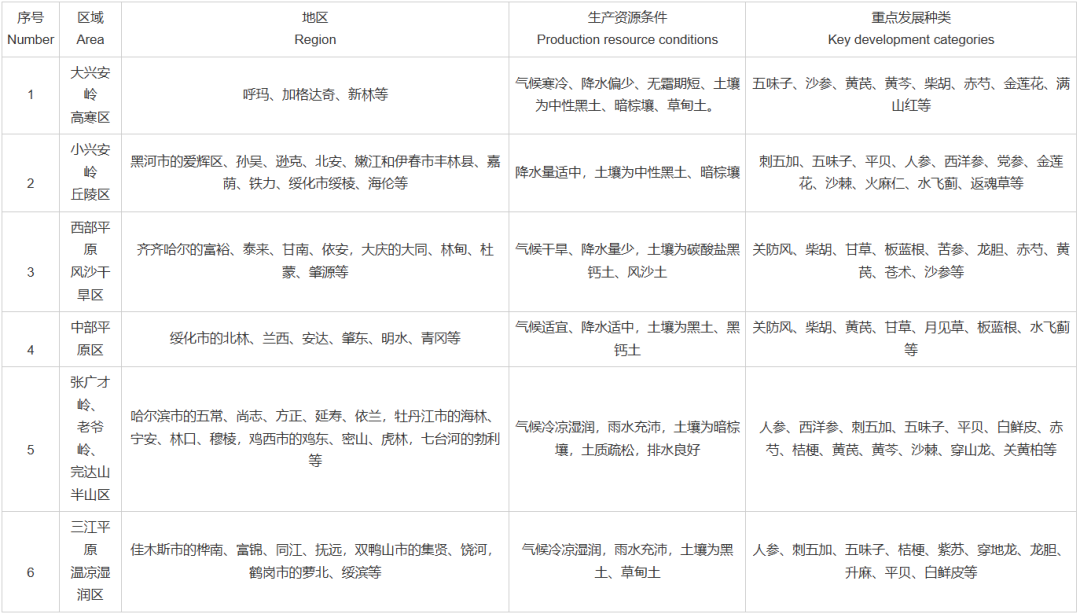
Task: Click the 气候干旱、降水量少 conditions cell
Action: [x=627, y=260]
